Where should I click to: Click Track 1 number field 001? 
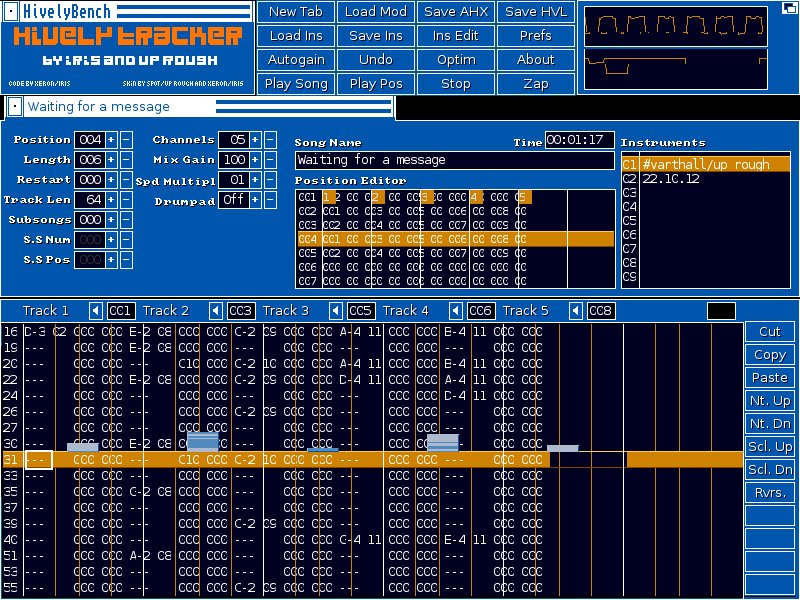[x=121, y=311]
